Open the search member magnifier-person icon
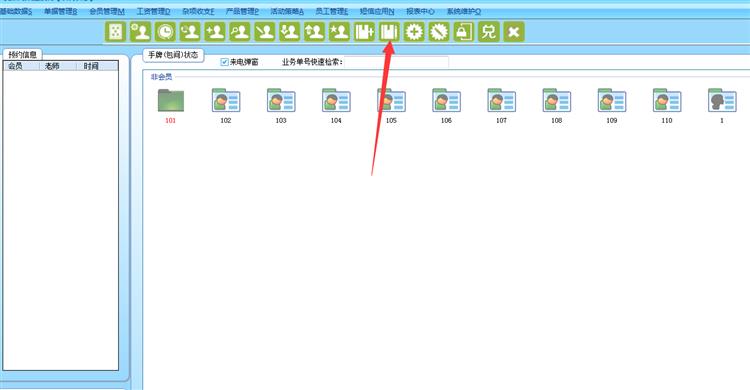Image resolution: width=750 pixels, height=390 pixels. click(240, 32)
